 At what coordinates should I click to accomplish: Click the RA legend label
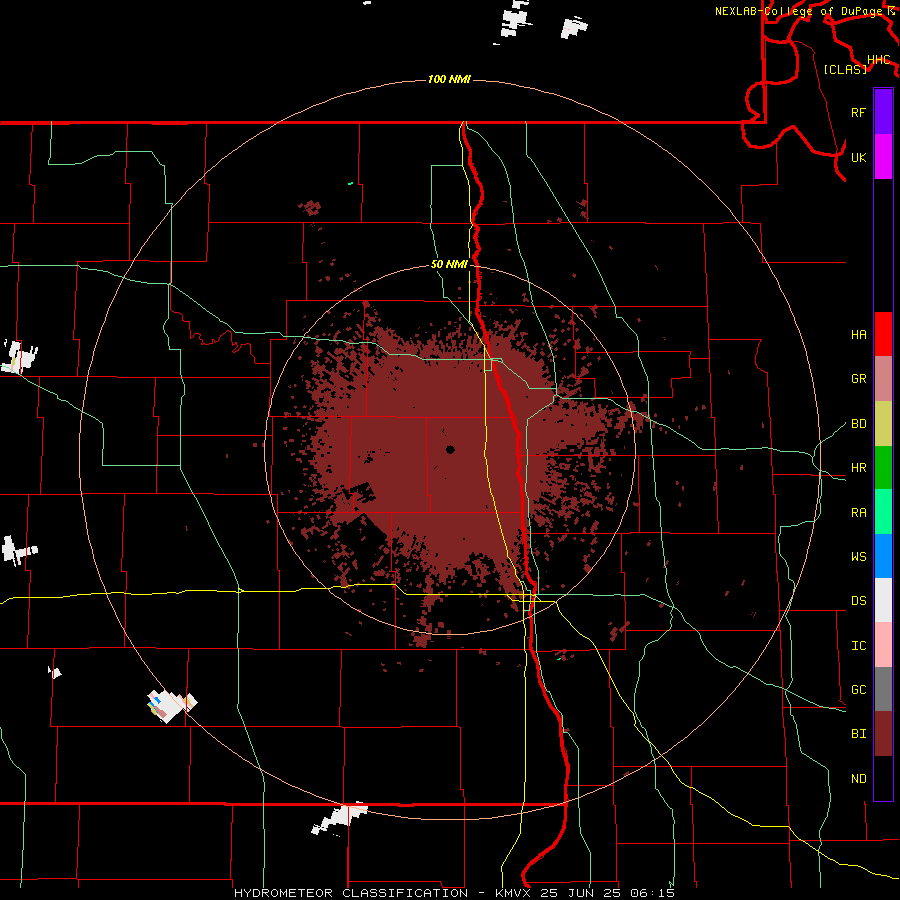(858, 513)
